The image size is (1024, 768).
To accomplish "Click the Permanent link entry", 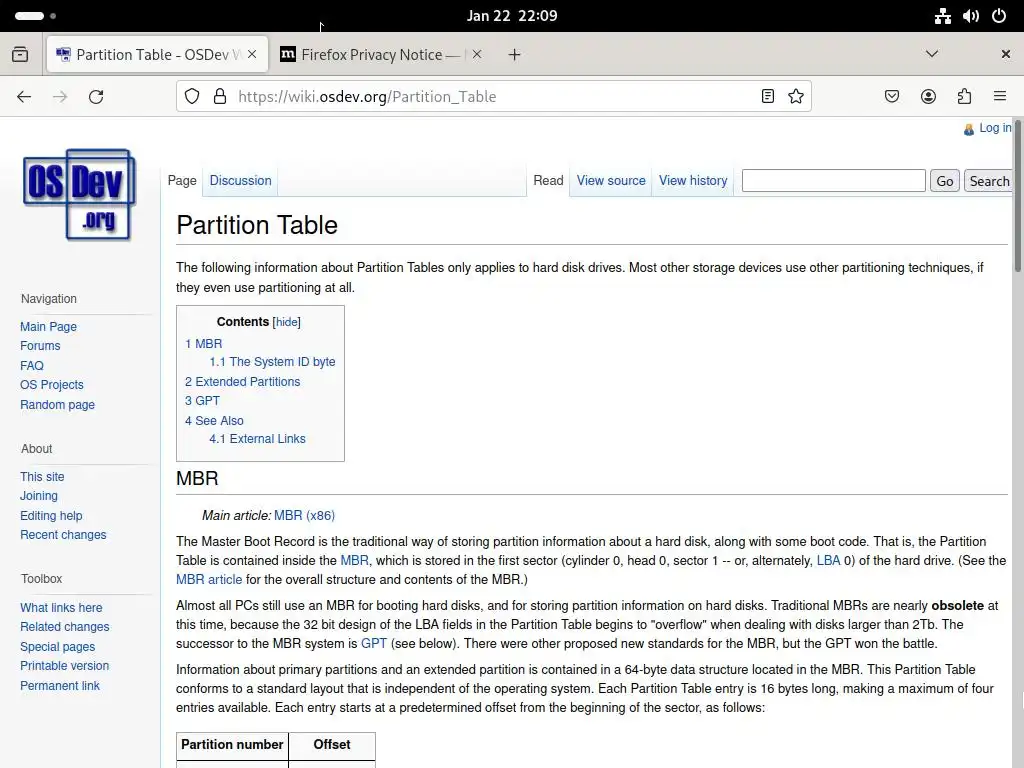I will (59, 686).
